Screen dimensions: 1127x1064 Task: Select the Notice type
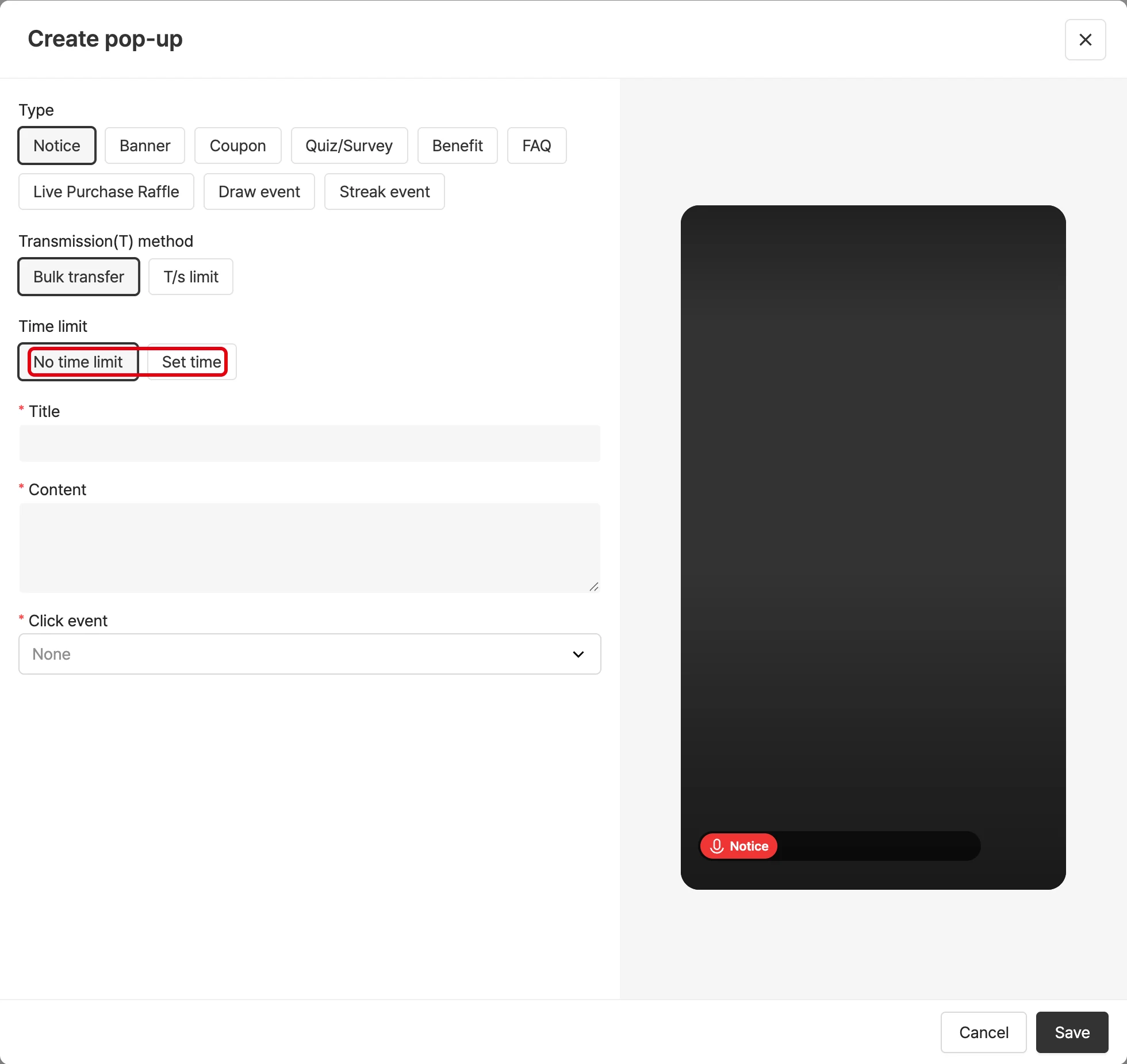[x=57, y=146]
